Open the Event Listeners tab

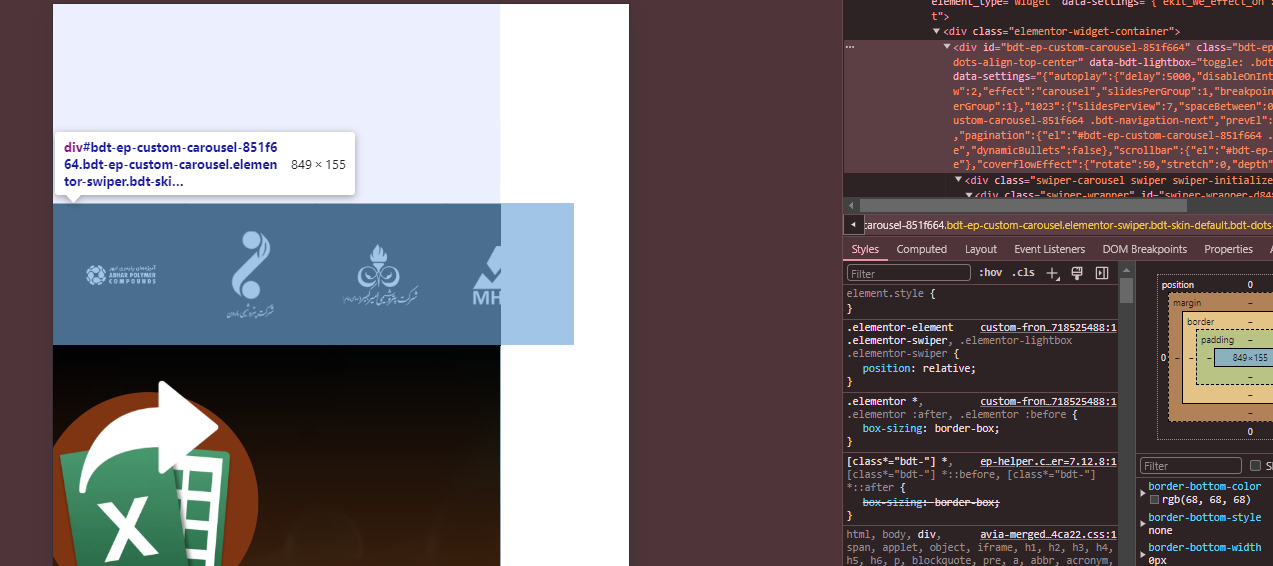tap(1049, 249)
